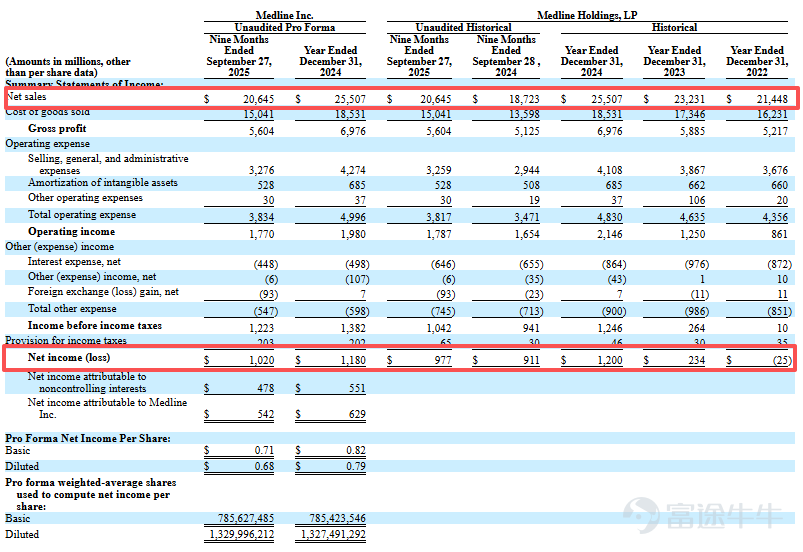Select the 25,507 pro forma net sales value
Image resolution: width=803 pixels, height=552 pixels.
pos(350,99)
